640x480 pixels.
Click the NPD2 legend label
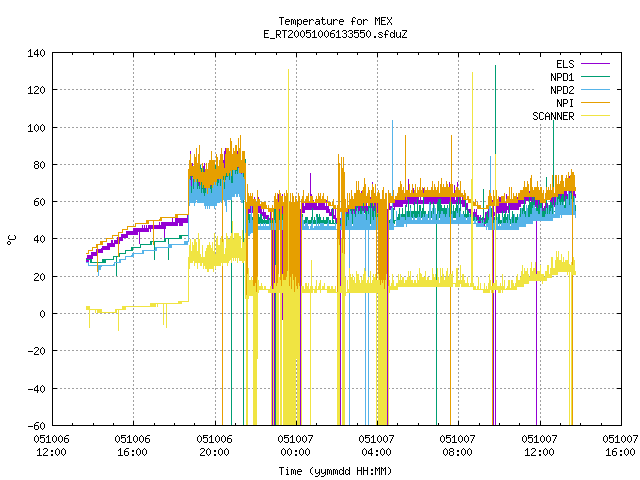562,90
